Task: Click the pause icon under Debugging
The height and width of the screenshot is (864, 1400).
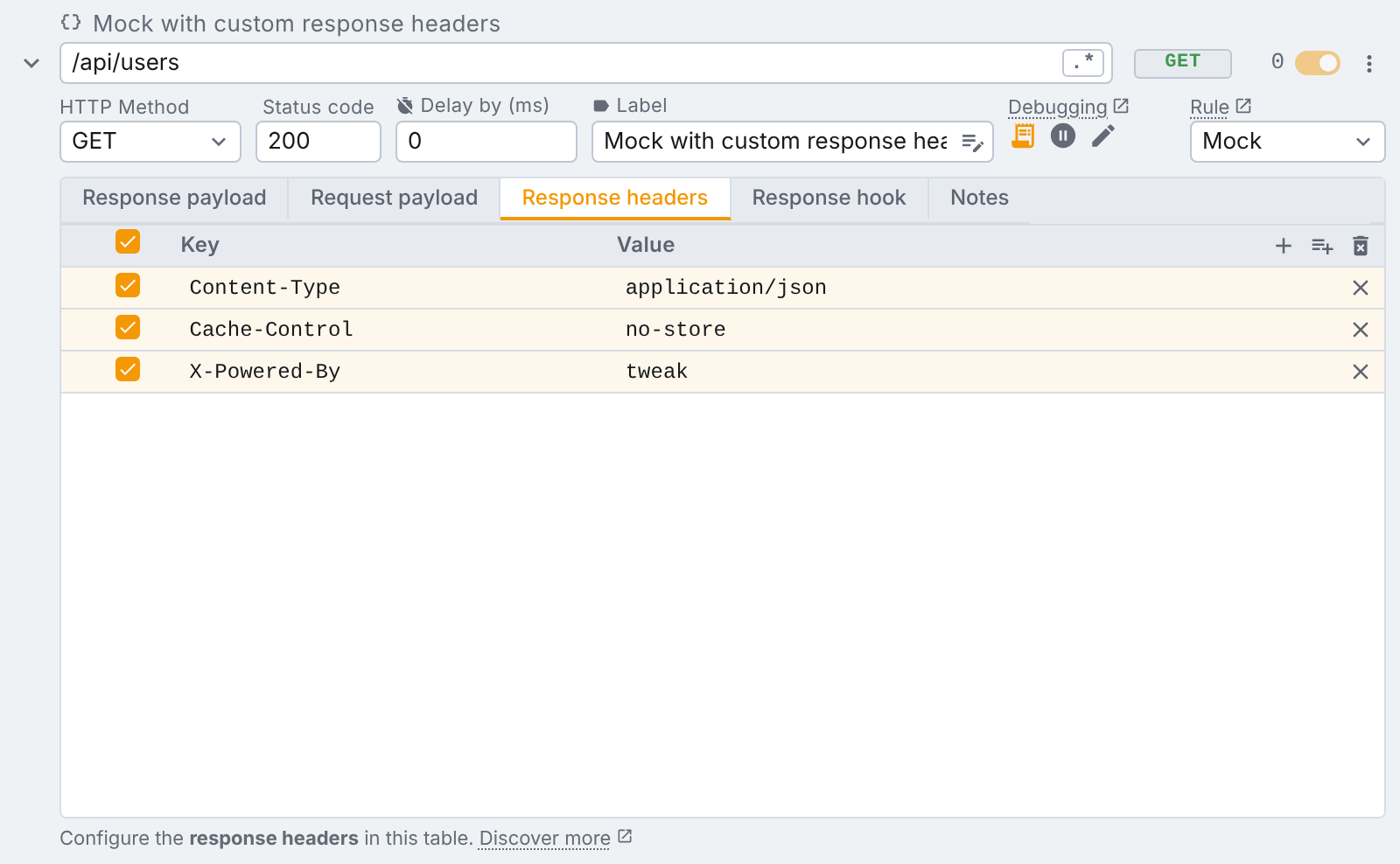Action: (1063, 136)
